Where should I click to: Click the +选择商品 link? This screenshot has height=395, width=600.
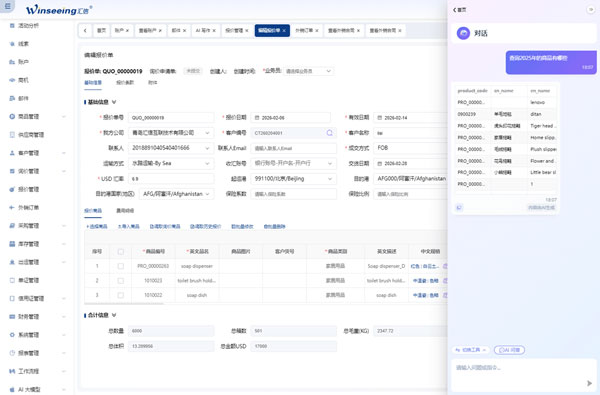[x=97, y=227]
